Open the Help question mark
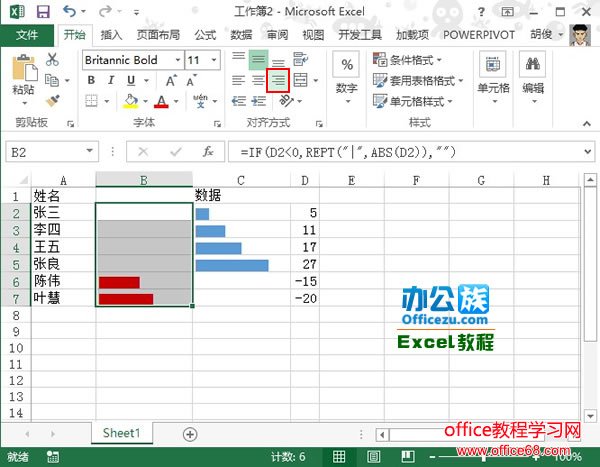Screen dimensions: 600x467 click(x=481, y=12)
